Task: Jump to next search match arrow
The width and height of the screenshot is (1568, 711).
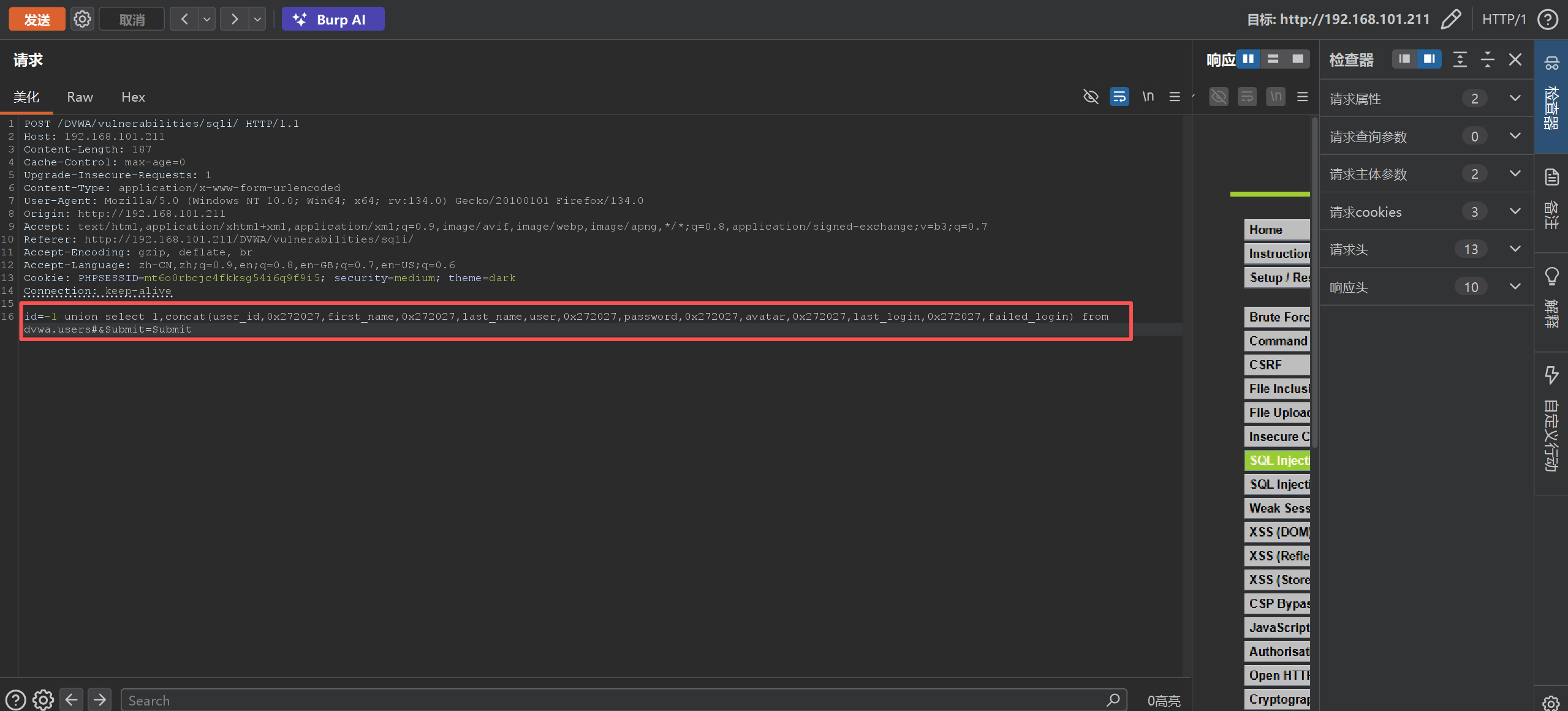Action: point(99,699)
